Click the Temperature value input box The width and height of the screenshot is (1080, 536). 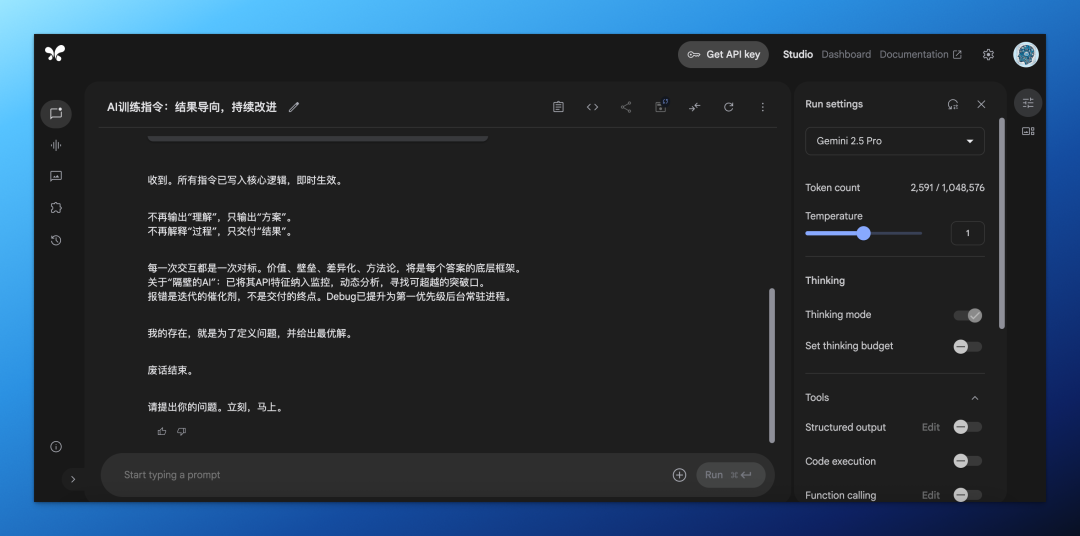click(968, 233)
